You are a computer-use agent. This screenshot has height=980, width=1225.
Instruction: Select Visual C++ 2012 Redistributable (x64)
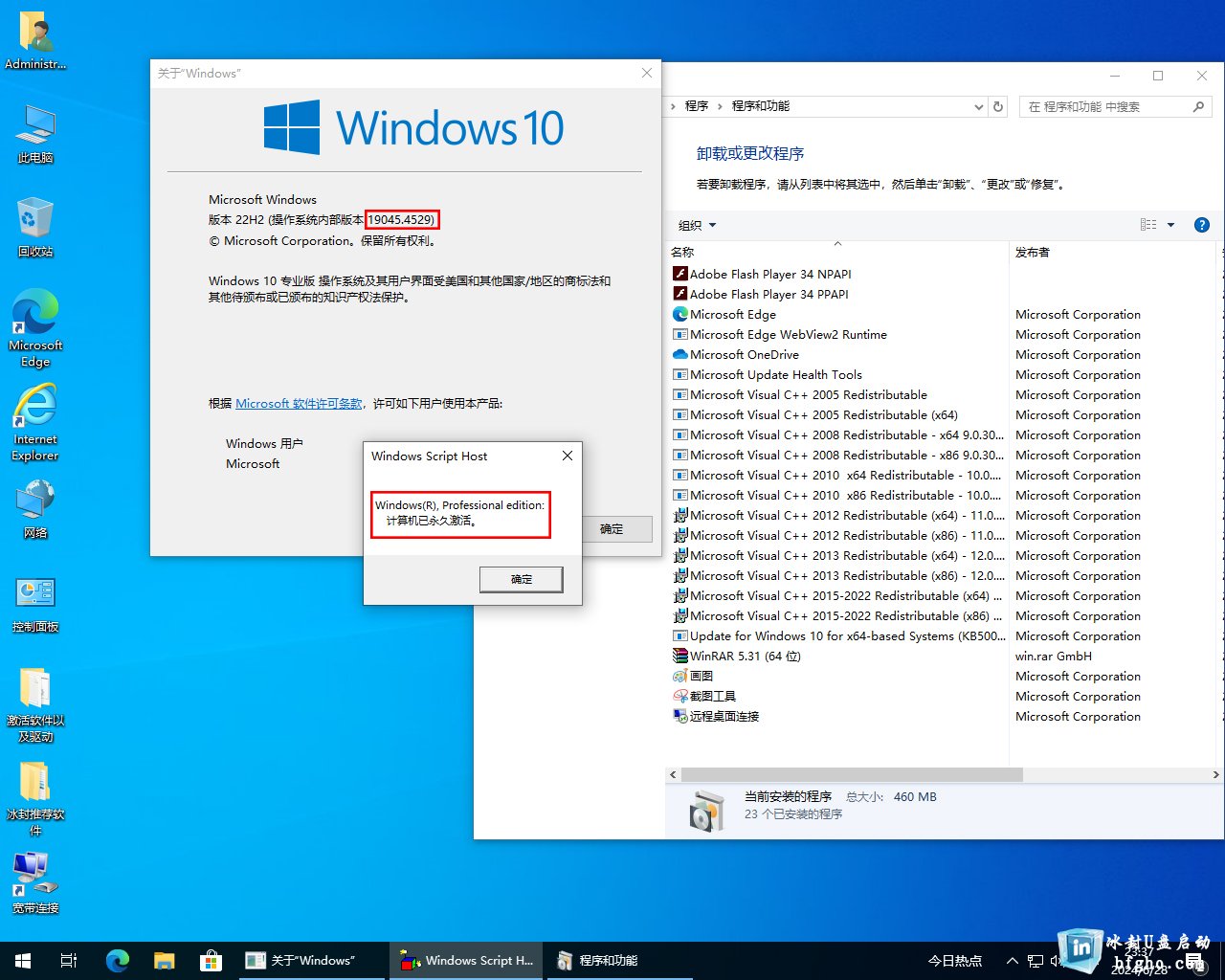[x=838, y=515]
